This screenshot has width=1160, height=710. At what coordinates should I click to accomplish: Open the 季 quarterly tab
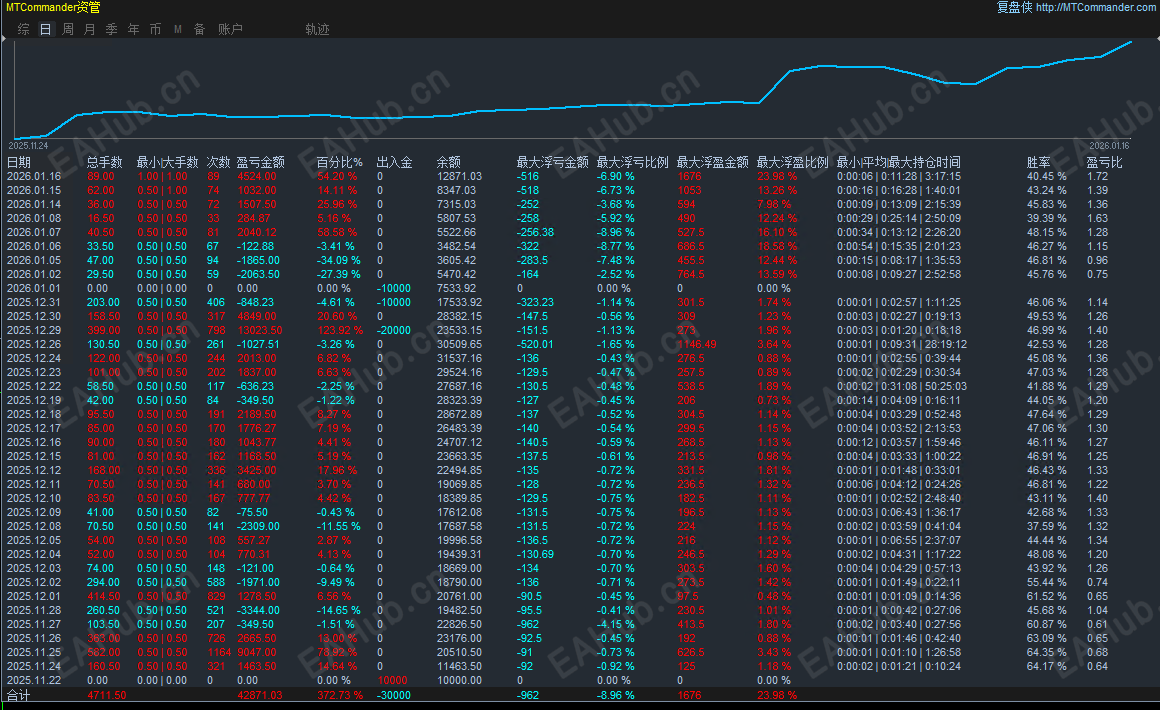[112, 29]
